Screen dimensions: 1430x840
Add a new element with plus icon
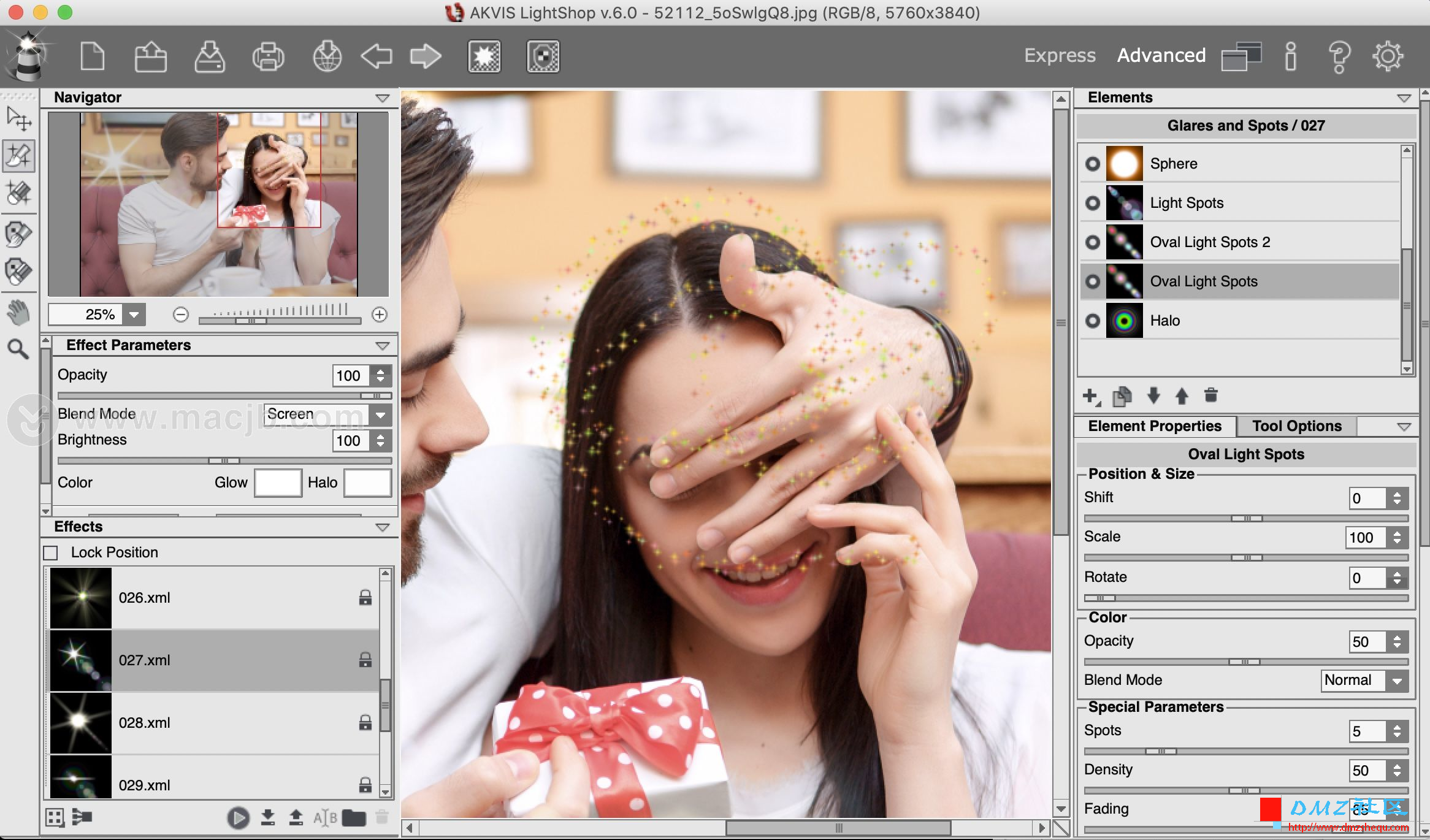click(1092, 396)
